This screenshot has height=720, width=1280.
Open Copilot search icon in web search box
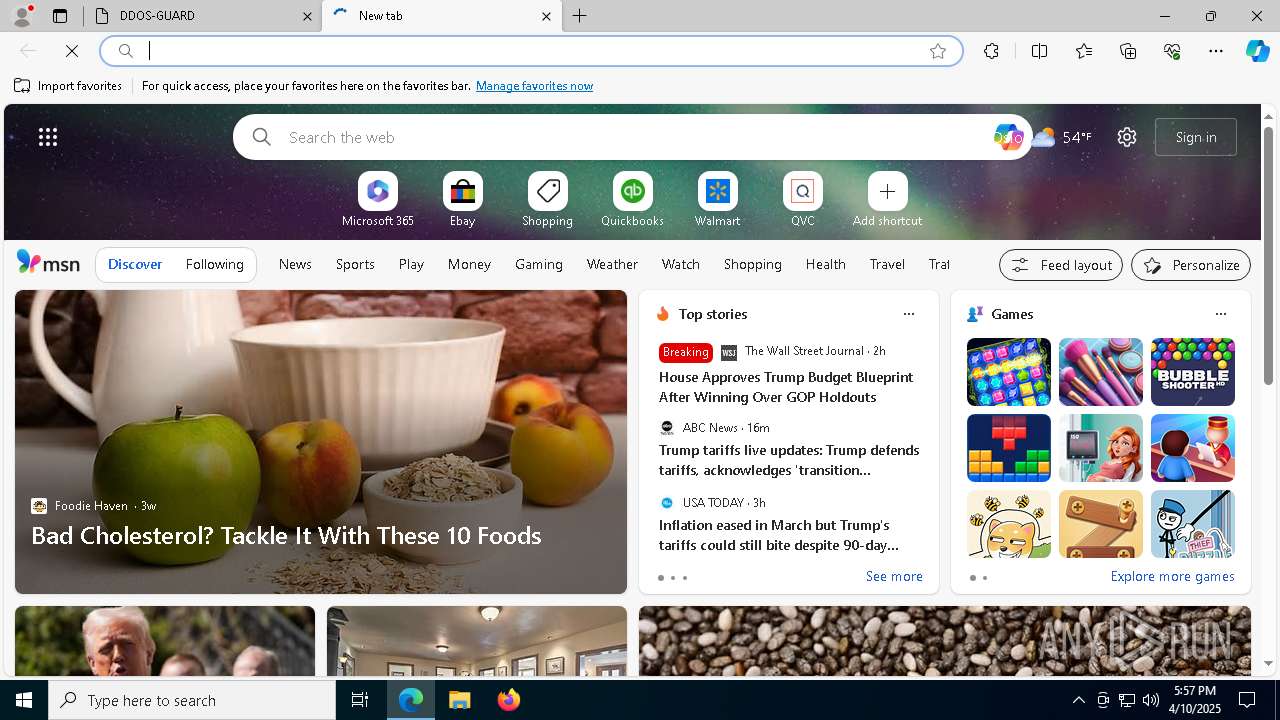(1007, 137)
